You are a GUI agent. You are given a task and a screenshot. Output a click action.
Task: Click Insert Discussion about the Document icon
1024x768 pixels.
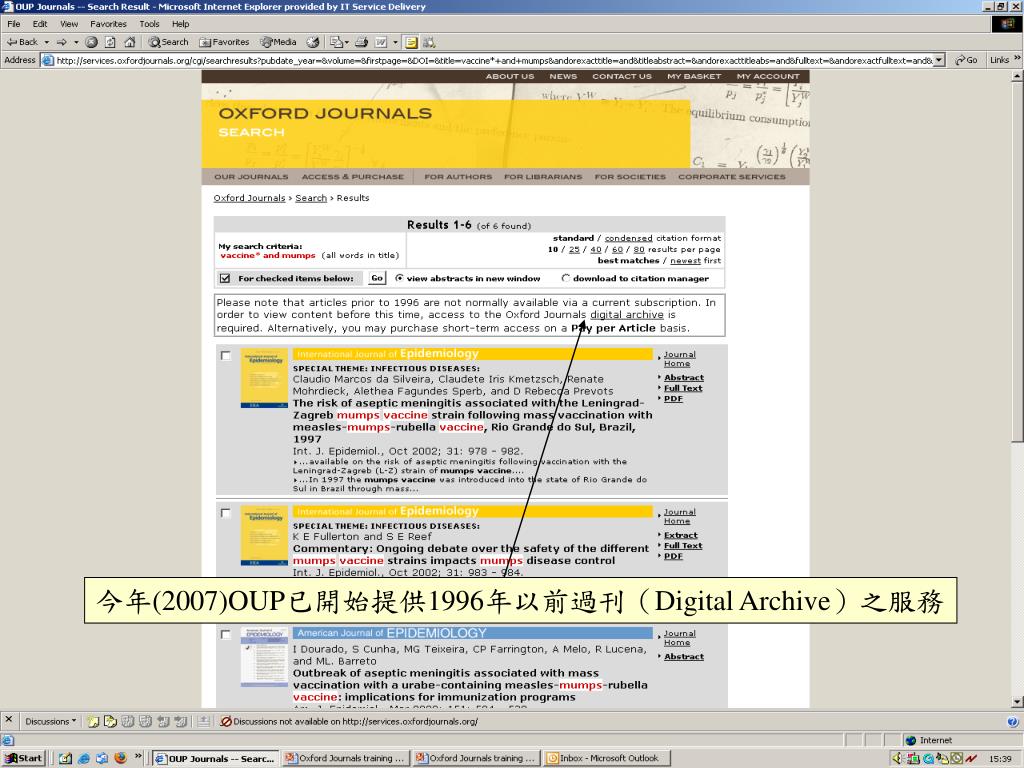coord(110,722)
